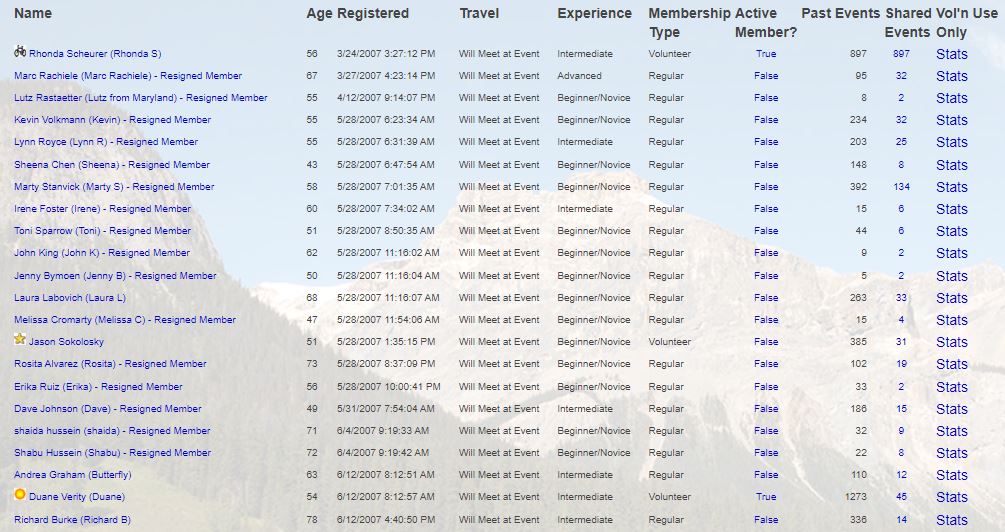Click the orange circle icon beside Duane Verity
The image size is (1005, 532).
coord(20,494)
